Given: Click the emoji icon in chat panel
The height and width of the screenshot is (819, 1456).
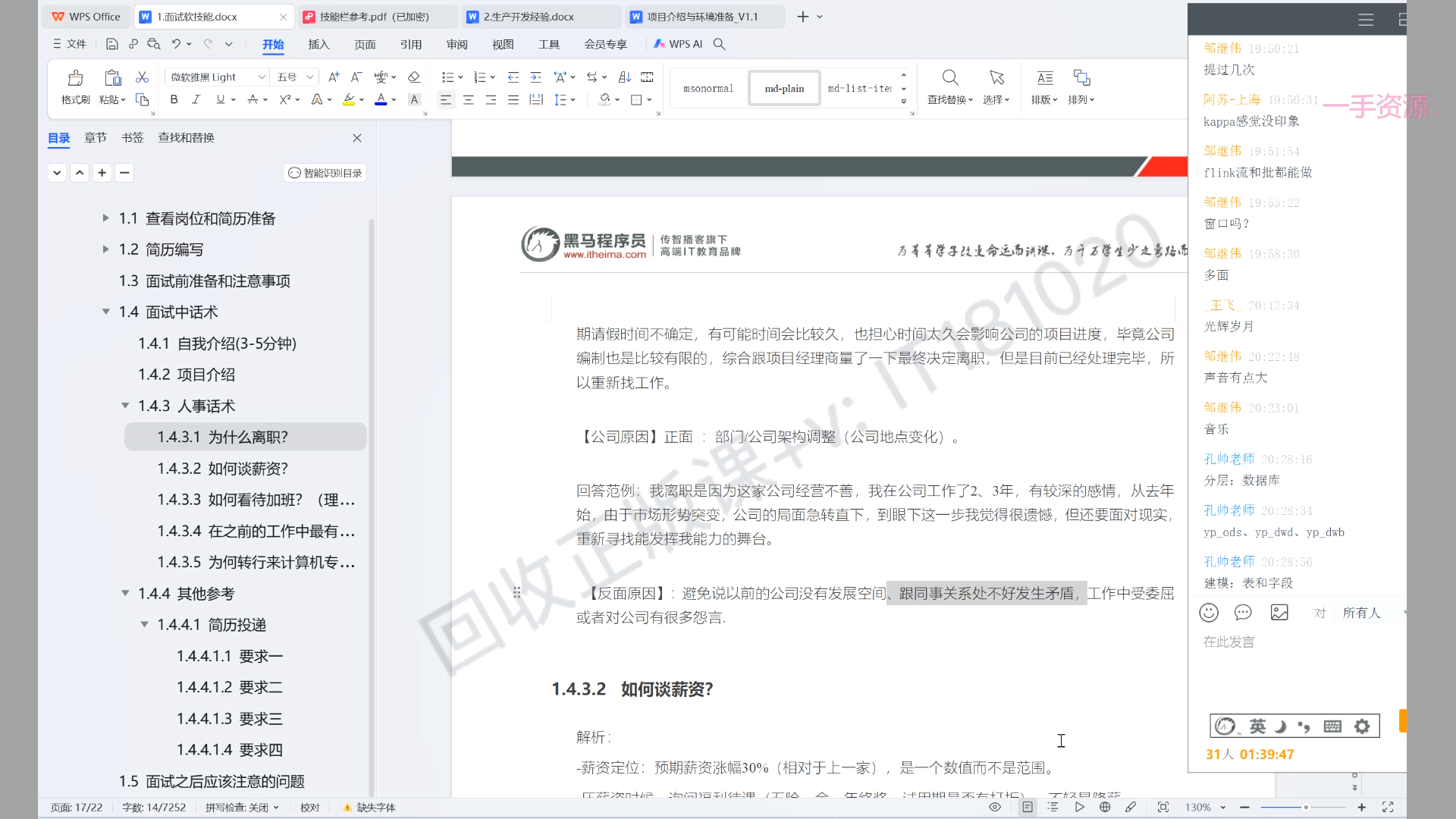Looking at the screenshot, I should [1209, 613].
